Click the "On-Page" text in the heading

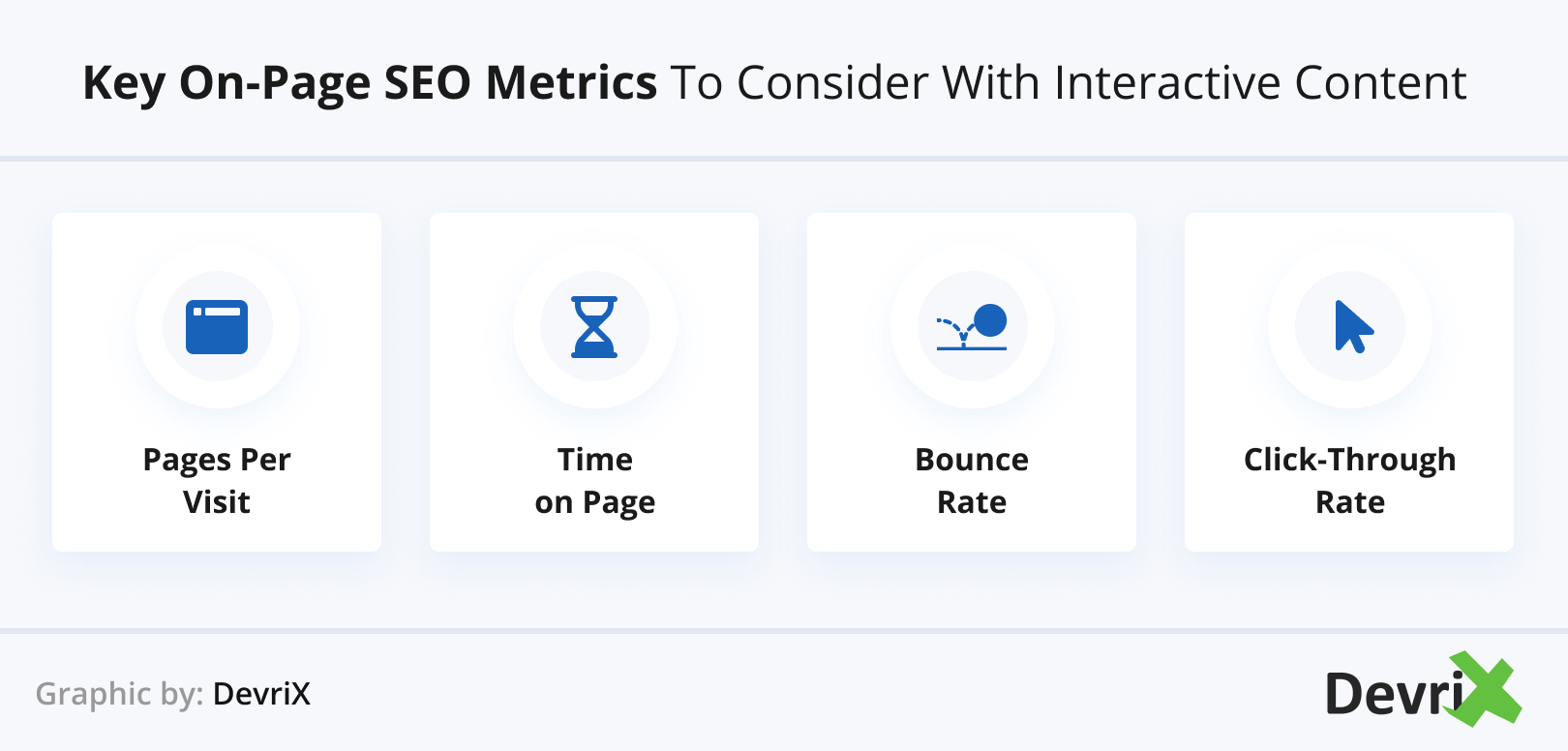click(x=275, y=83)
